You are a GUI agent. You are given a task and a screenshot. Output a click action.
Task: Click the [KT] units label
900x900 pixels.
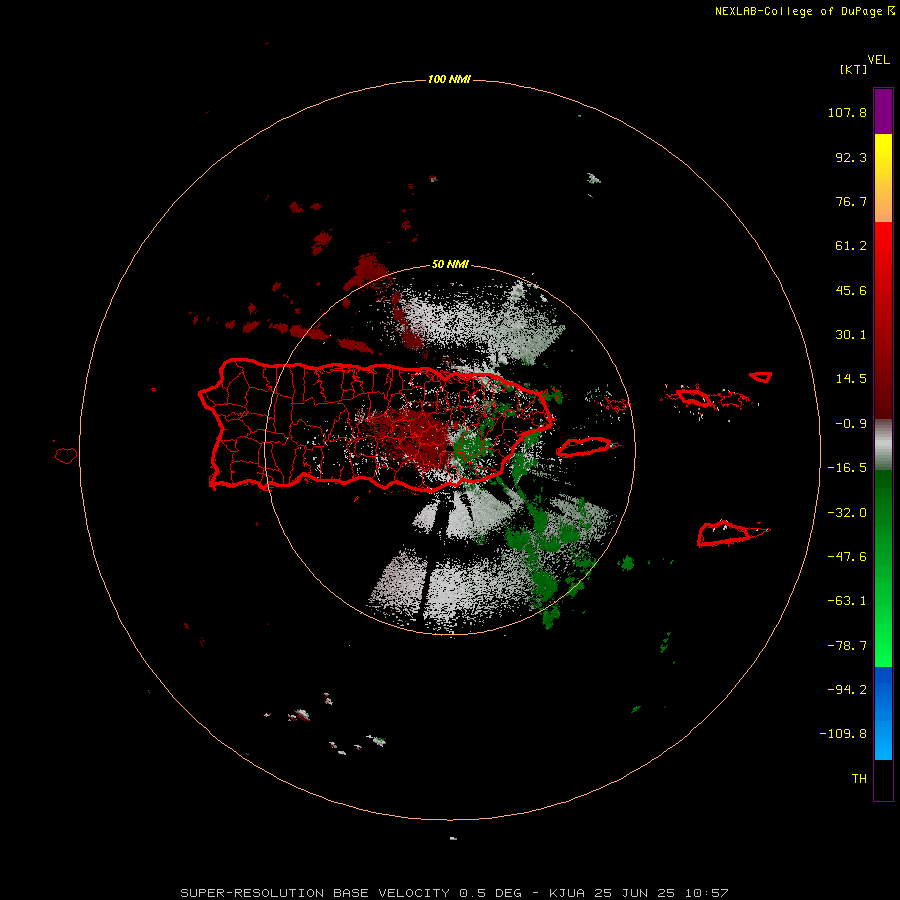point(854,69)
